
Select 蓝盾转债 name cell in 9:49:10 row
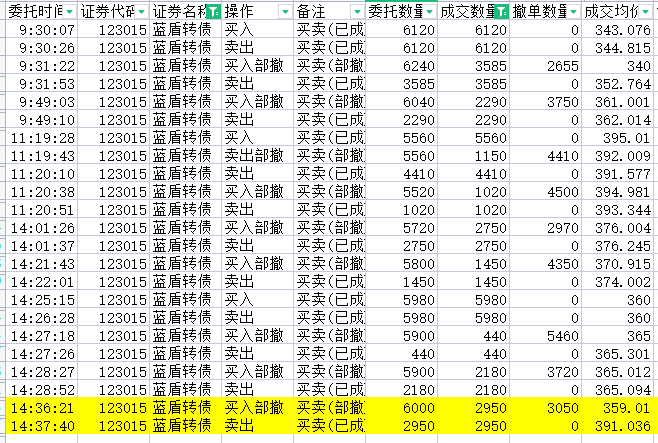pos(185,120)
